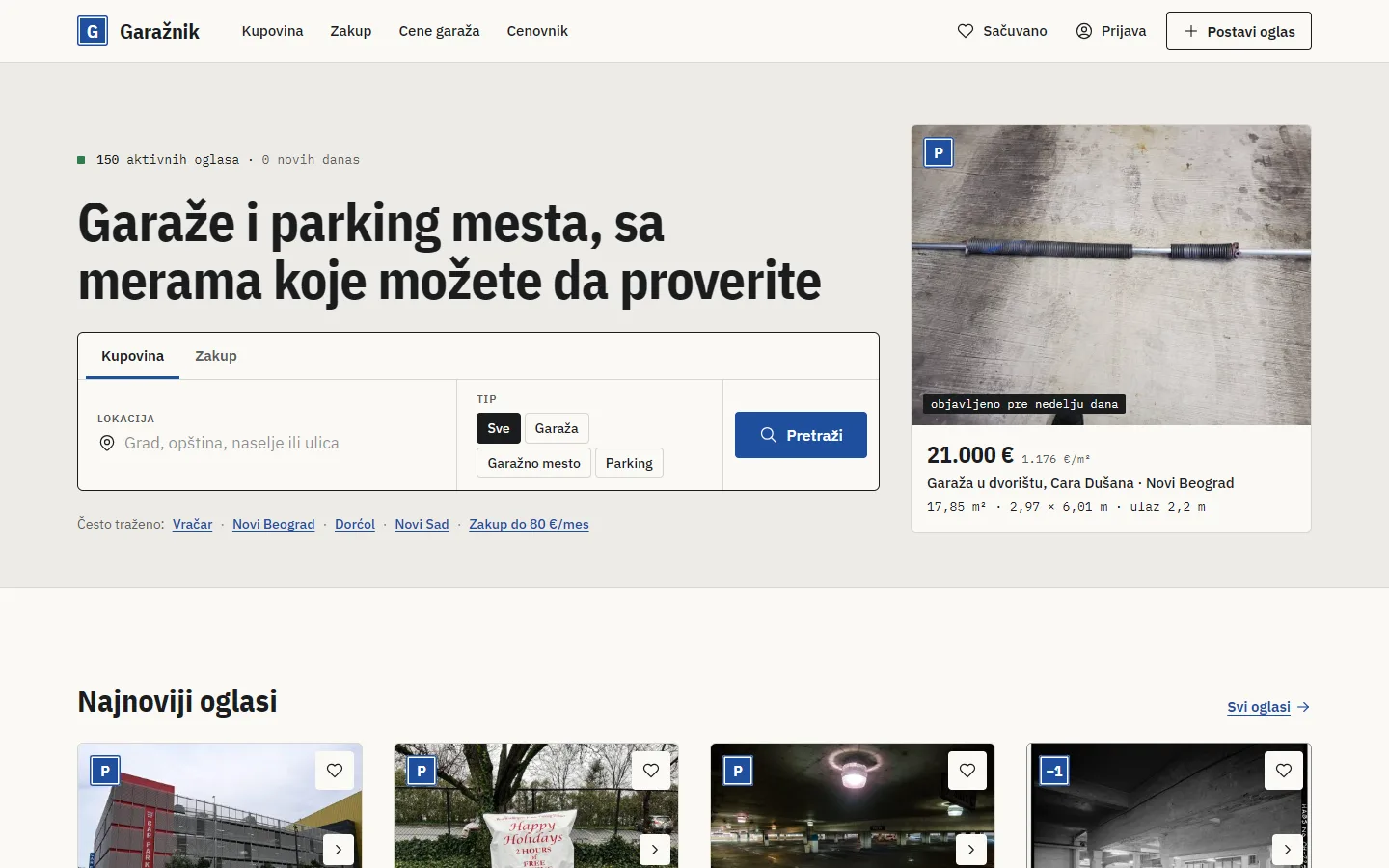Switch to the Kupovina search tab
1389x868 pixels.
(132, 356)
